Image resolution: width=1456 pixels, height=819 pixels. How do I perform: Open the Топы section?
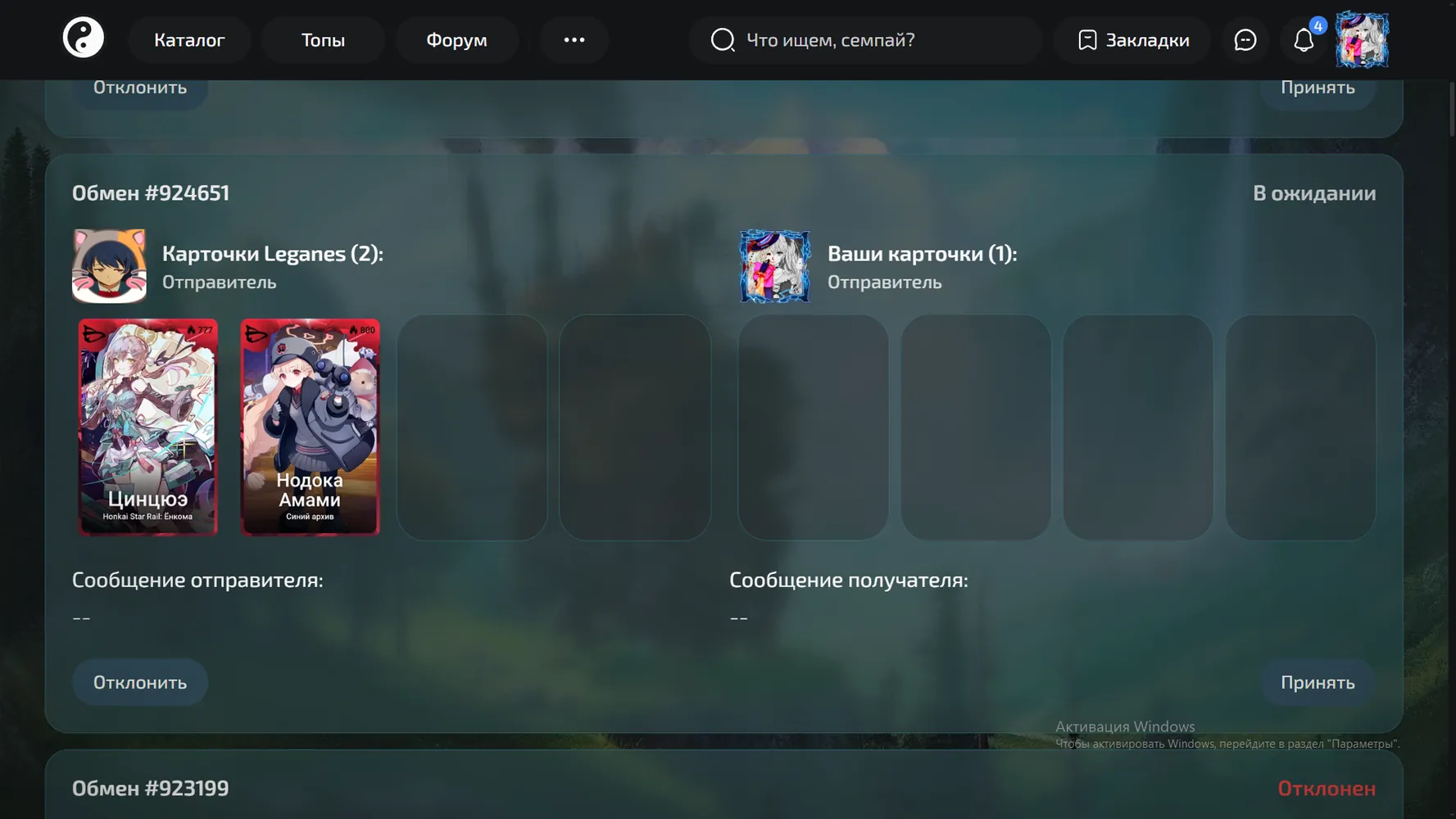[323, 39]
